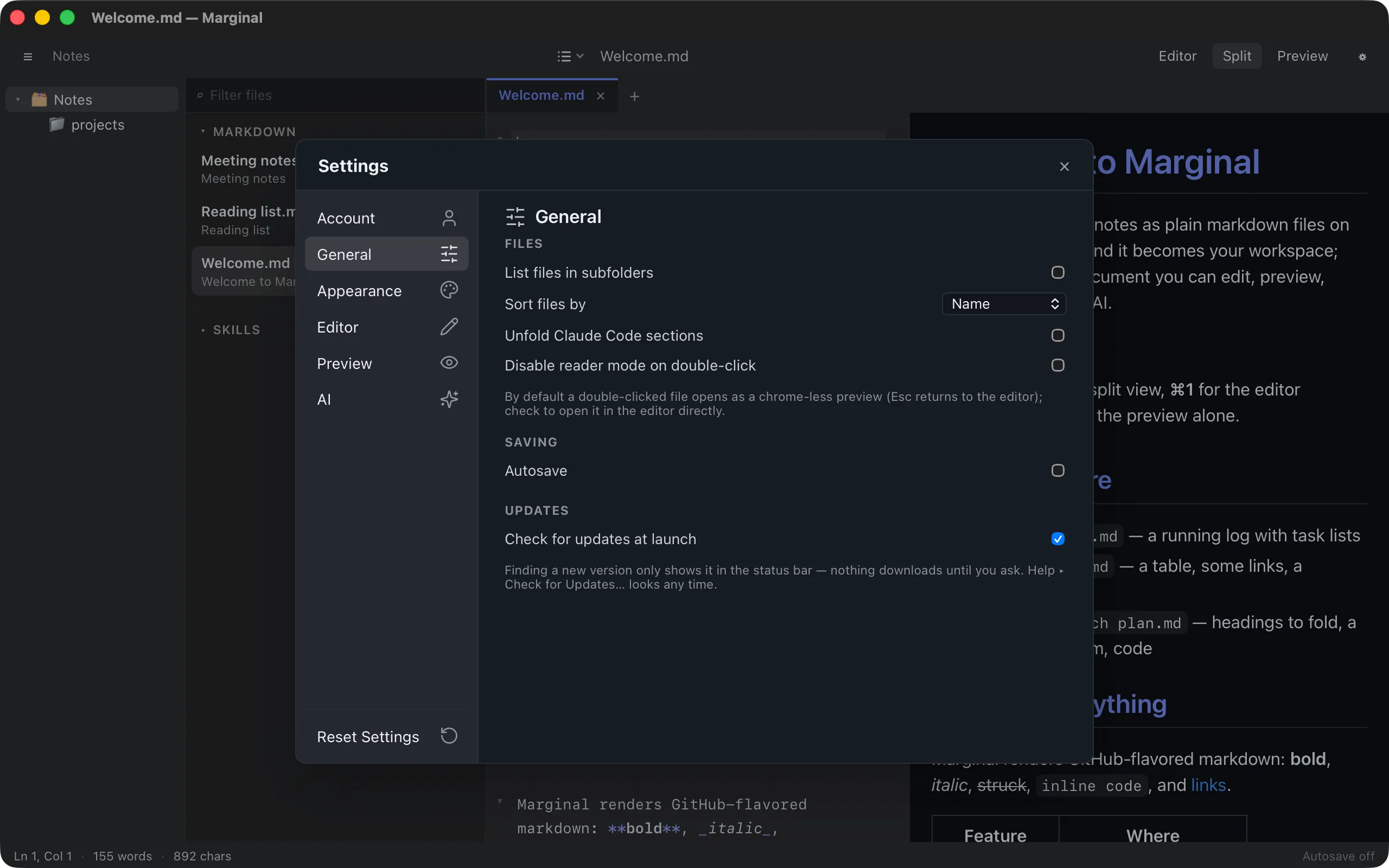This screenshot has width=1389, height=868.
Task: Open Preview settings section
Action: (386, 363)
